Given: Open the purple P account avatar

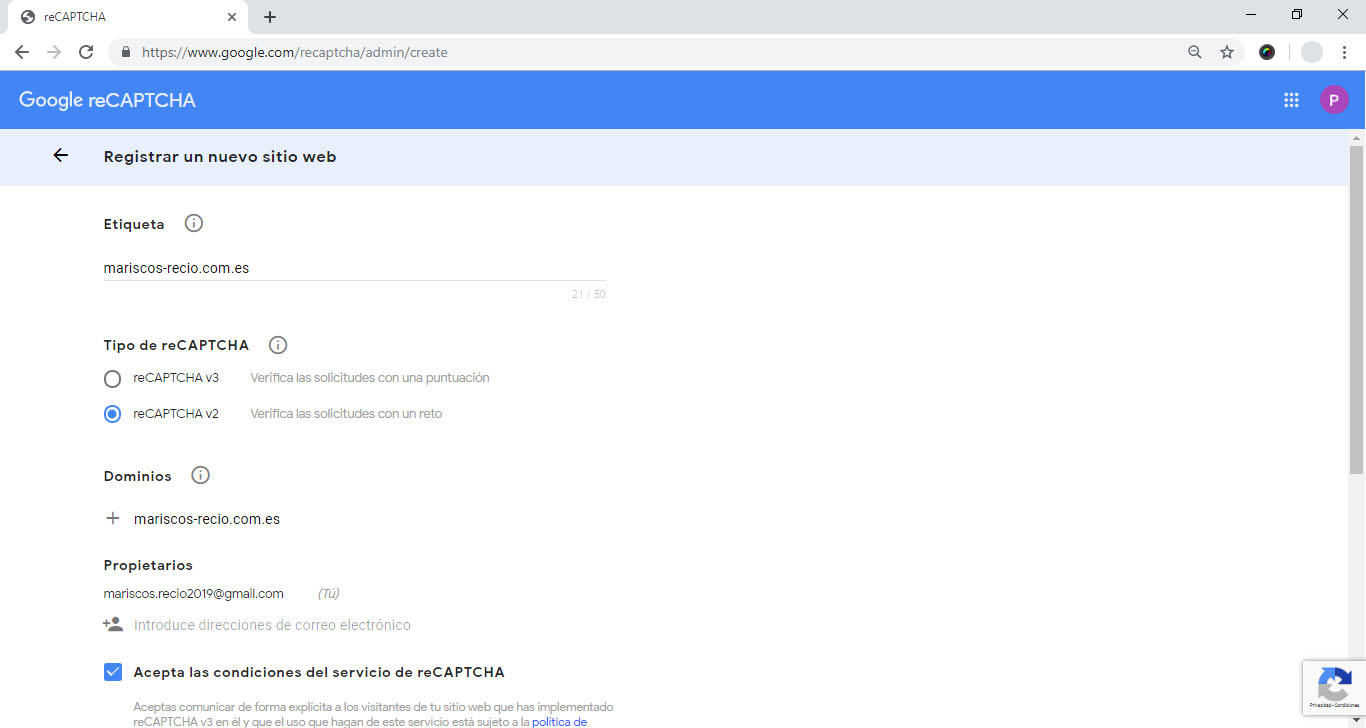Looking at the screenshot, I should pos(1334,100).
